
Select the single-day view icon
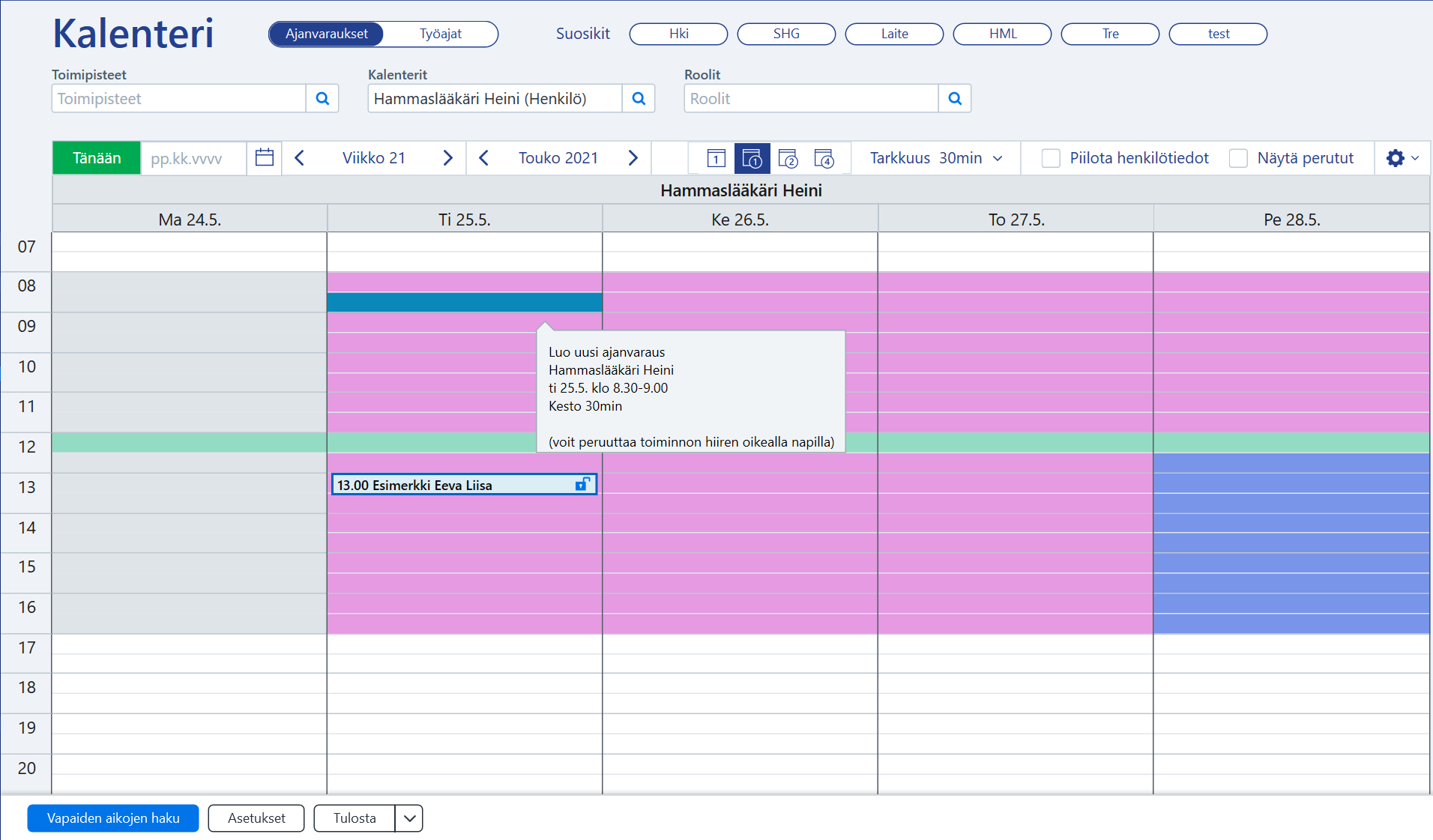(x=716, y=158)
